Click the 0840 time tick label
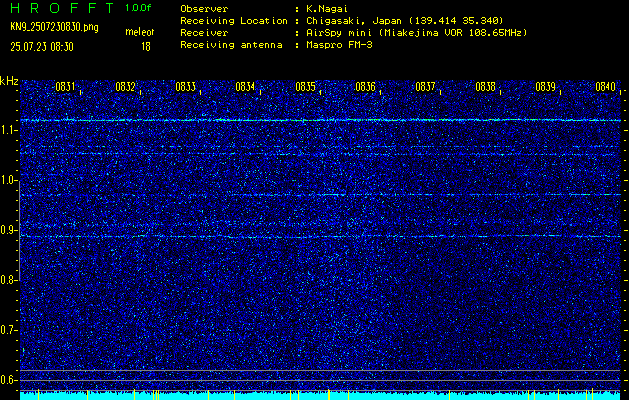The image size is (629, 400). 605,87
